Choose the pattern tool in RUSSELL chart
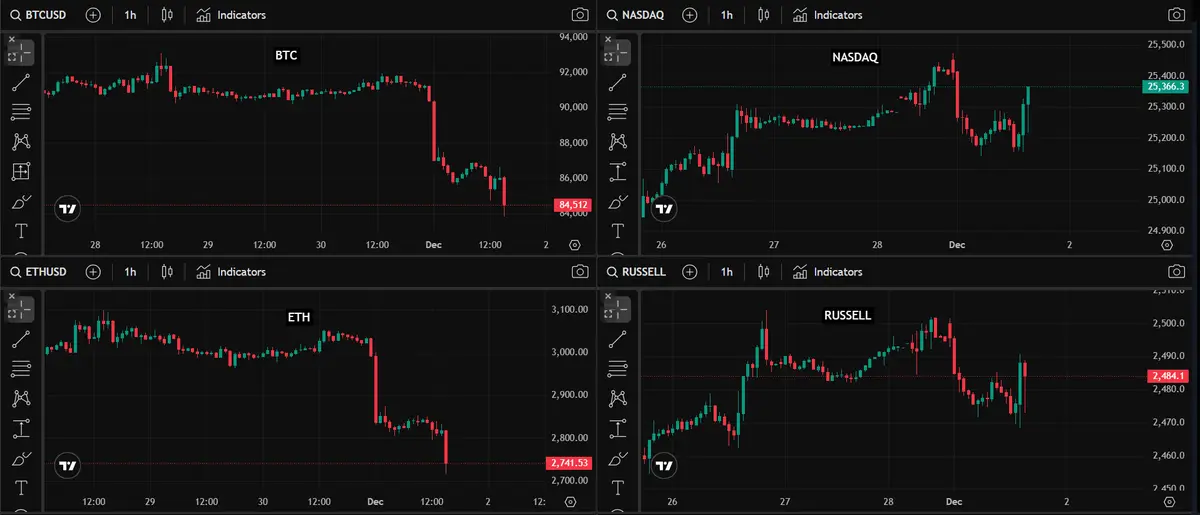Screen dimensions: 1200x515 [x=618, y=399]
